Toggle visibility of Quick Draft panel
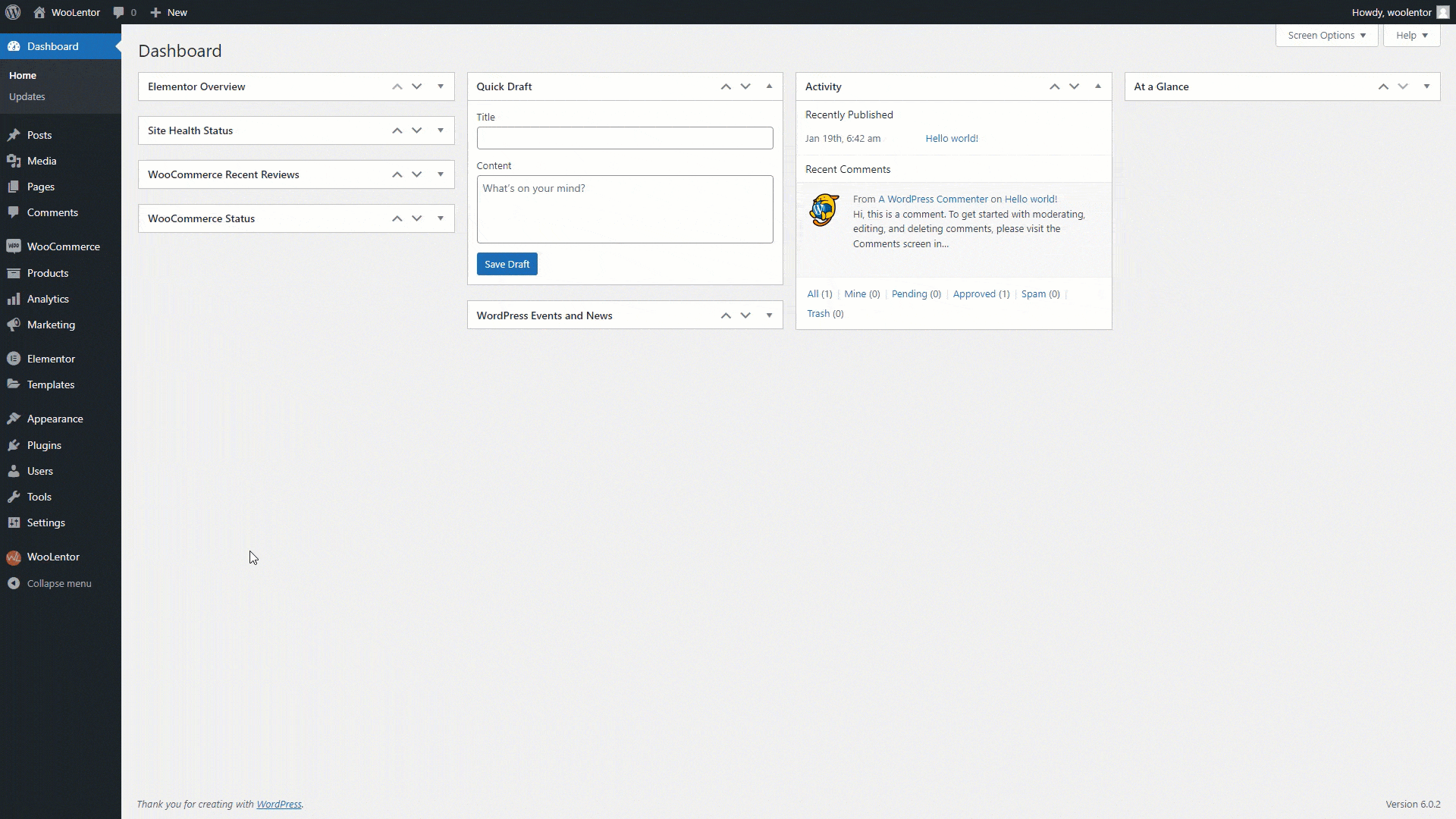Image resolution: width=1456 pixels, height=819 pixels. pyautogui.click(x=770, y=86)
